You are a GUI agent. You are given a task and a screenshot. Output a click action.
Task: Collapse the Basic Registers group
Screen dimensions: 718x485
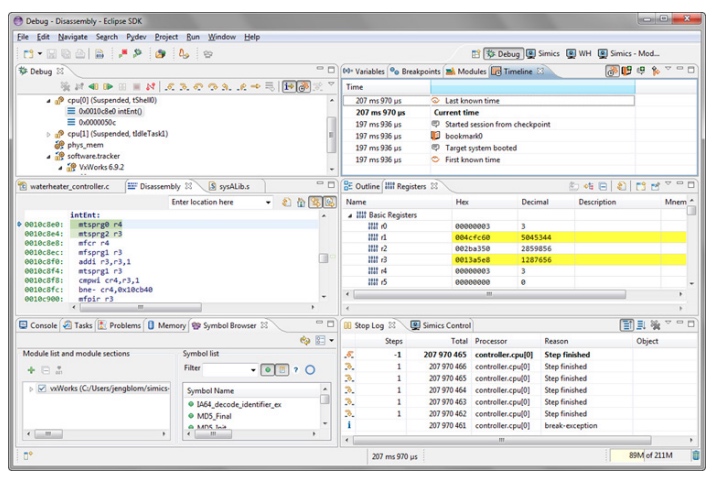pyautogui.click(x=350, y=215)
